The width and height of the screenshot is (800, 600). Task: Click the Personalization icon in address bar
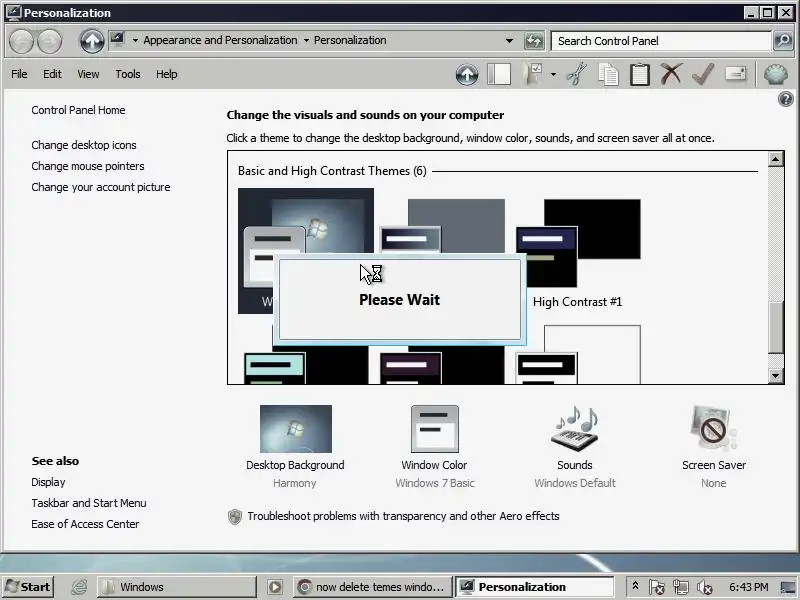117,40
